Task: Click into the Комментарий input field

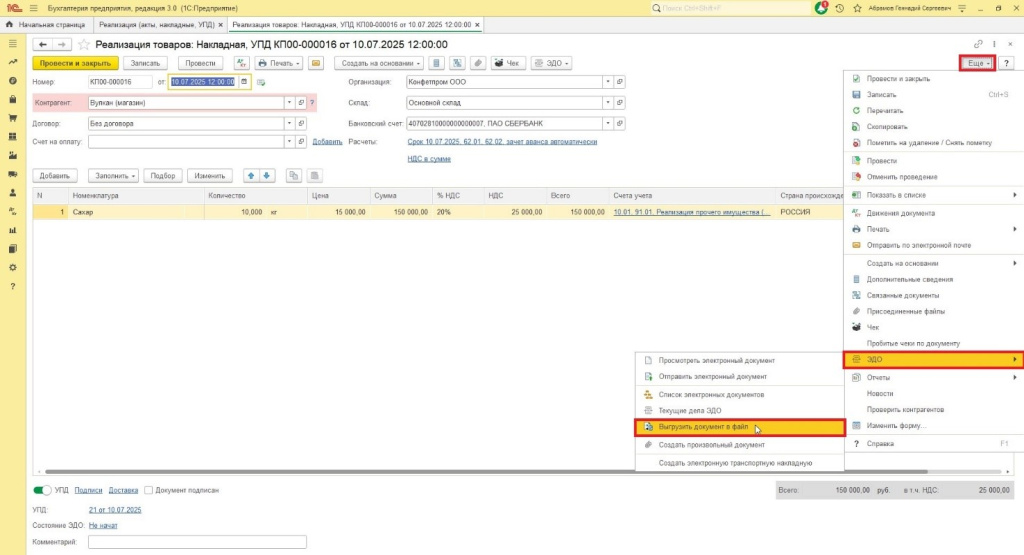Action: 197,541
